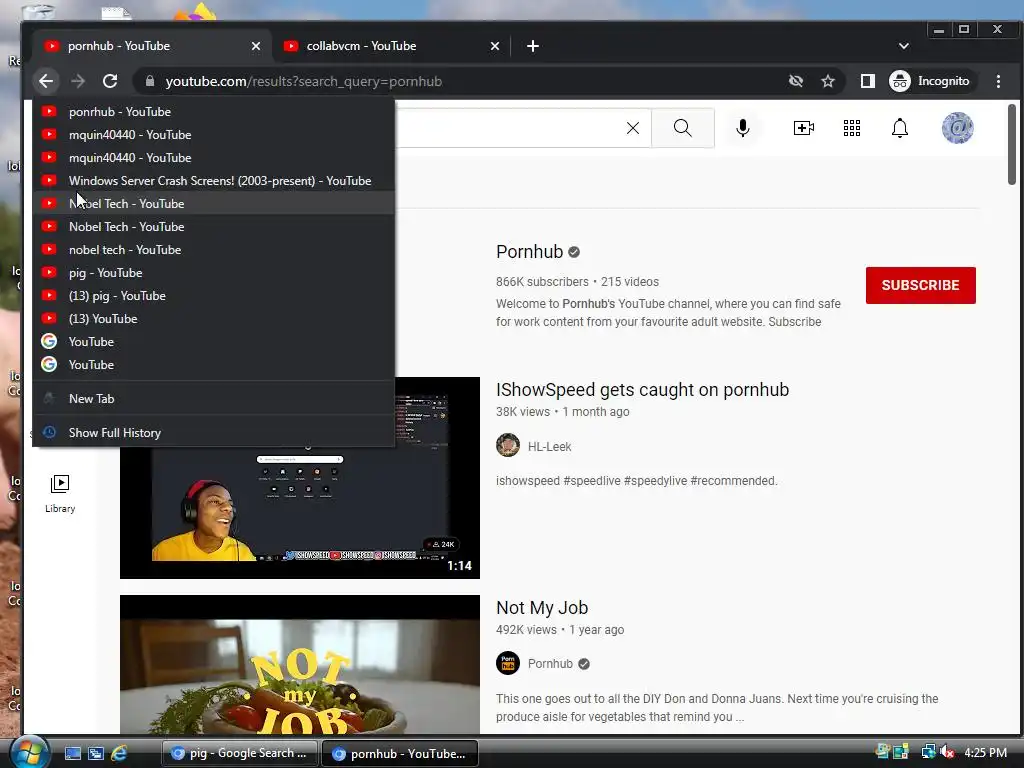Select pig - YouTube history entry

point(214,272)
